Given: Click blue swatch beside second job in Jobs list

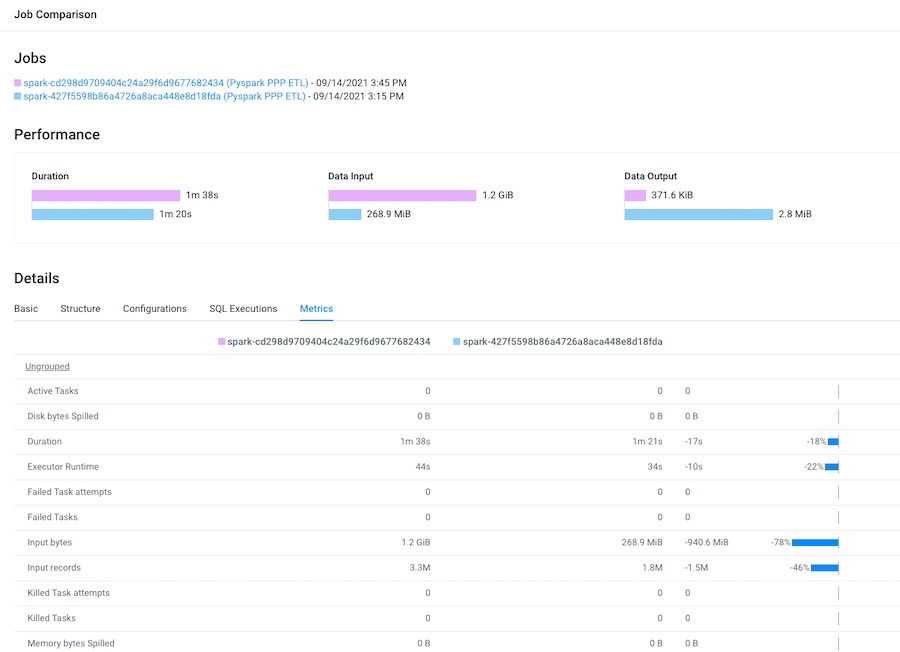Looking at the screenshot, I should coord(18,97).
